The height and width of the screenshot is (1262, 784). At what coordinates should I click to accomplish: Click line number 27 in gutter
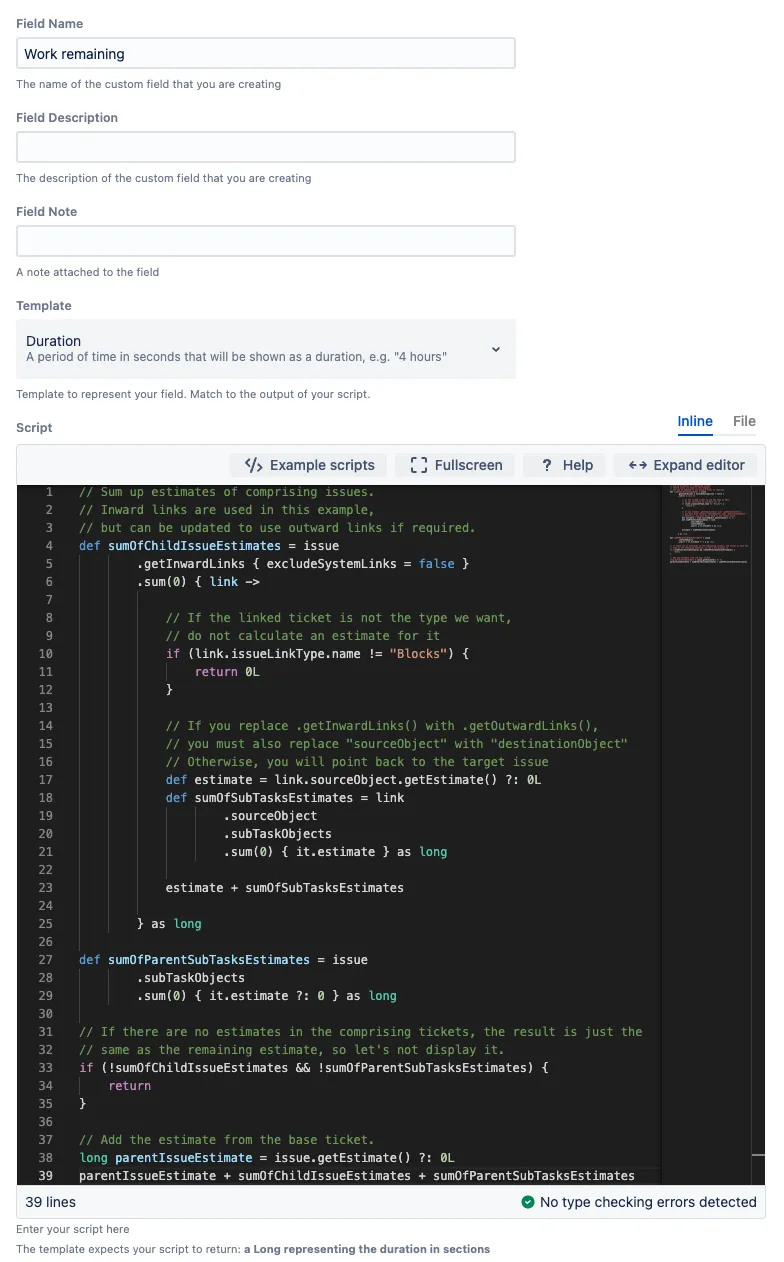(x=45, y=960)
